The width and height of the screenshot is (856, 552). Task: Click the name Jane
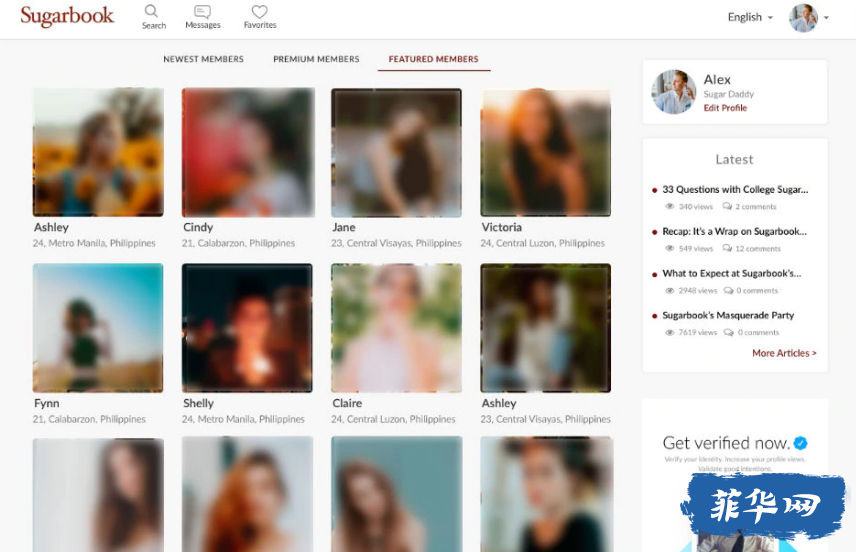(x=344, y=227)
